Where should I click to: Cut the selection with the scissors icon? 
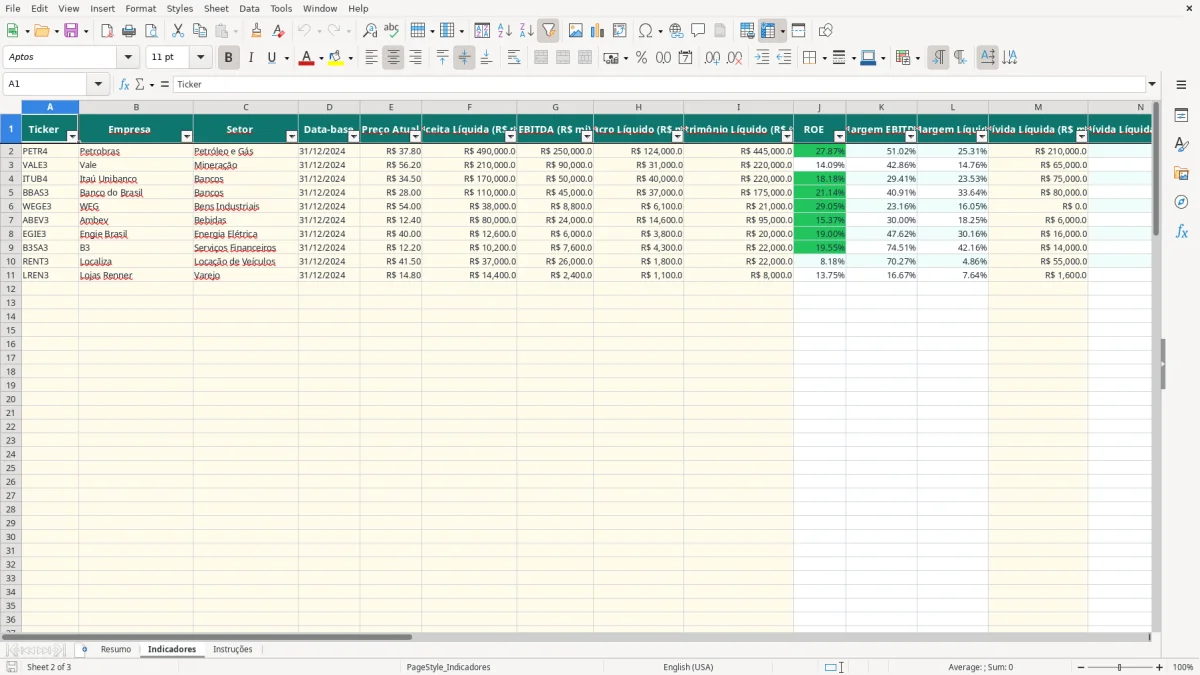[178, 31]
